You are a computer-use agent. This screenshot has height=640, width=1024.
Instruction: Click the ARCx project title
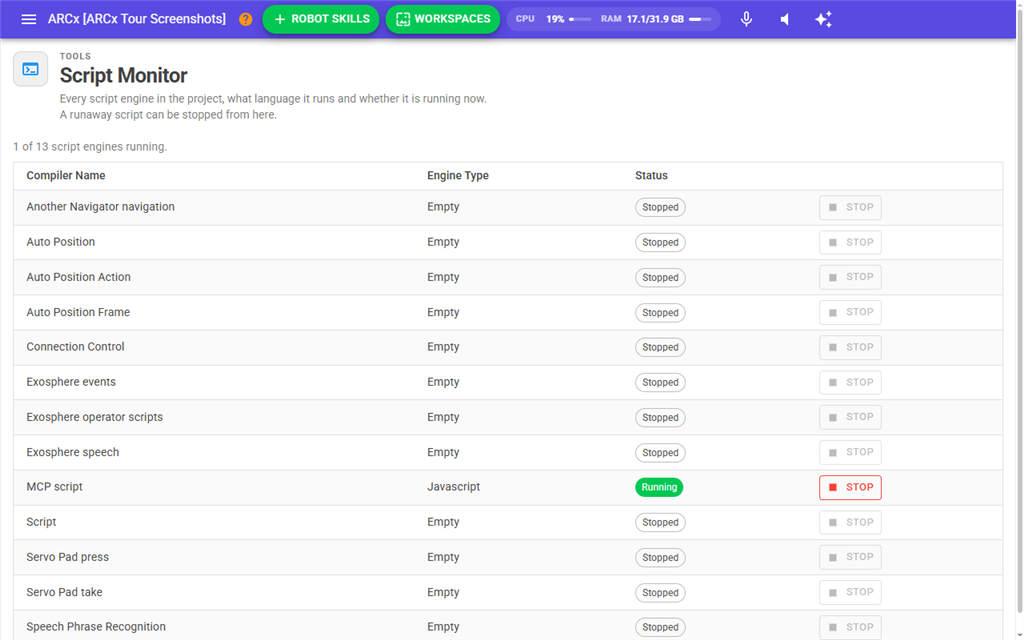(x=136, y=19)
